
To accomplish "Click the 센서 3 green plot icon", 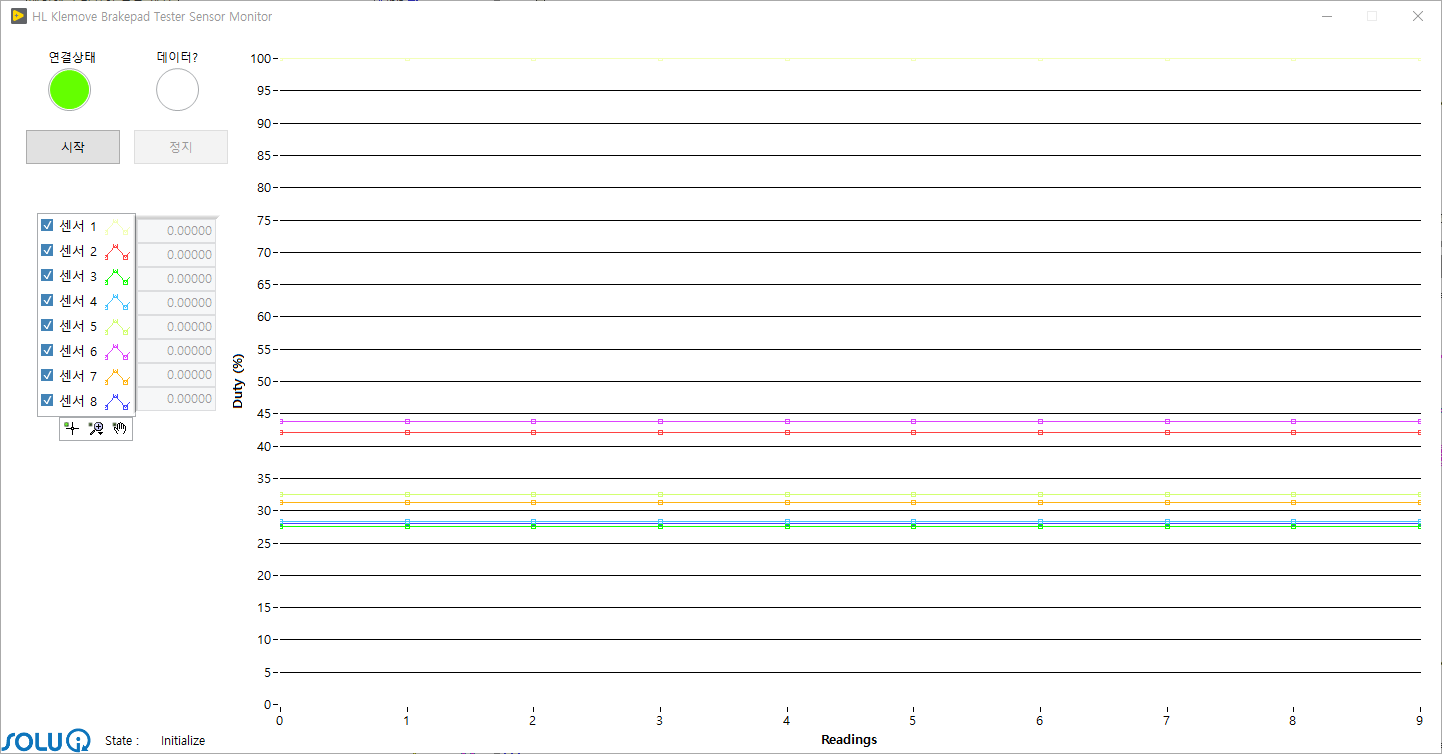I will point(117,277).
